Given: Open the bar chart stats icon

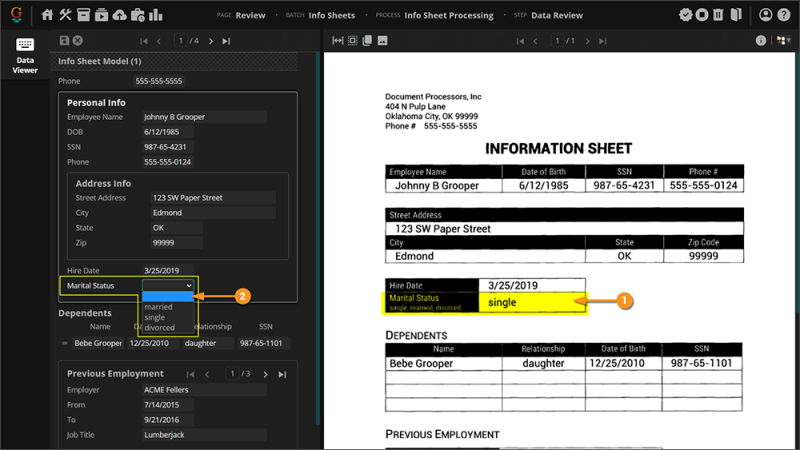Looking at the screenshot, I should [155, 15].
